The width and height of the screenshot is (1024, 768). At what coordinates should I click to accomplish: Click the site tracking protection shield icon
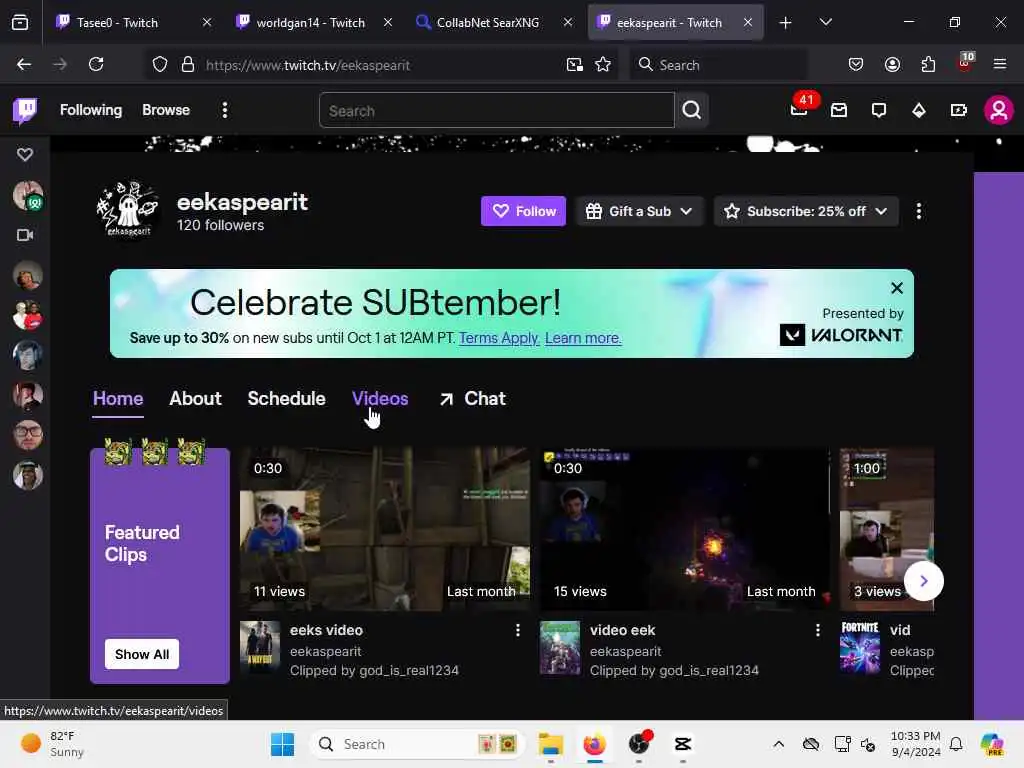pyautogui.click(x=160, y=65)
